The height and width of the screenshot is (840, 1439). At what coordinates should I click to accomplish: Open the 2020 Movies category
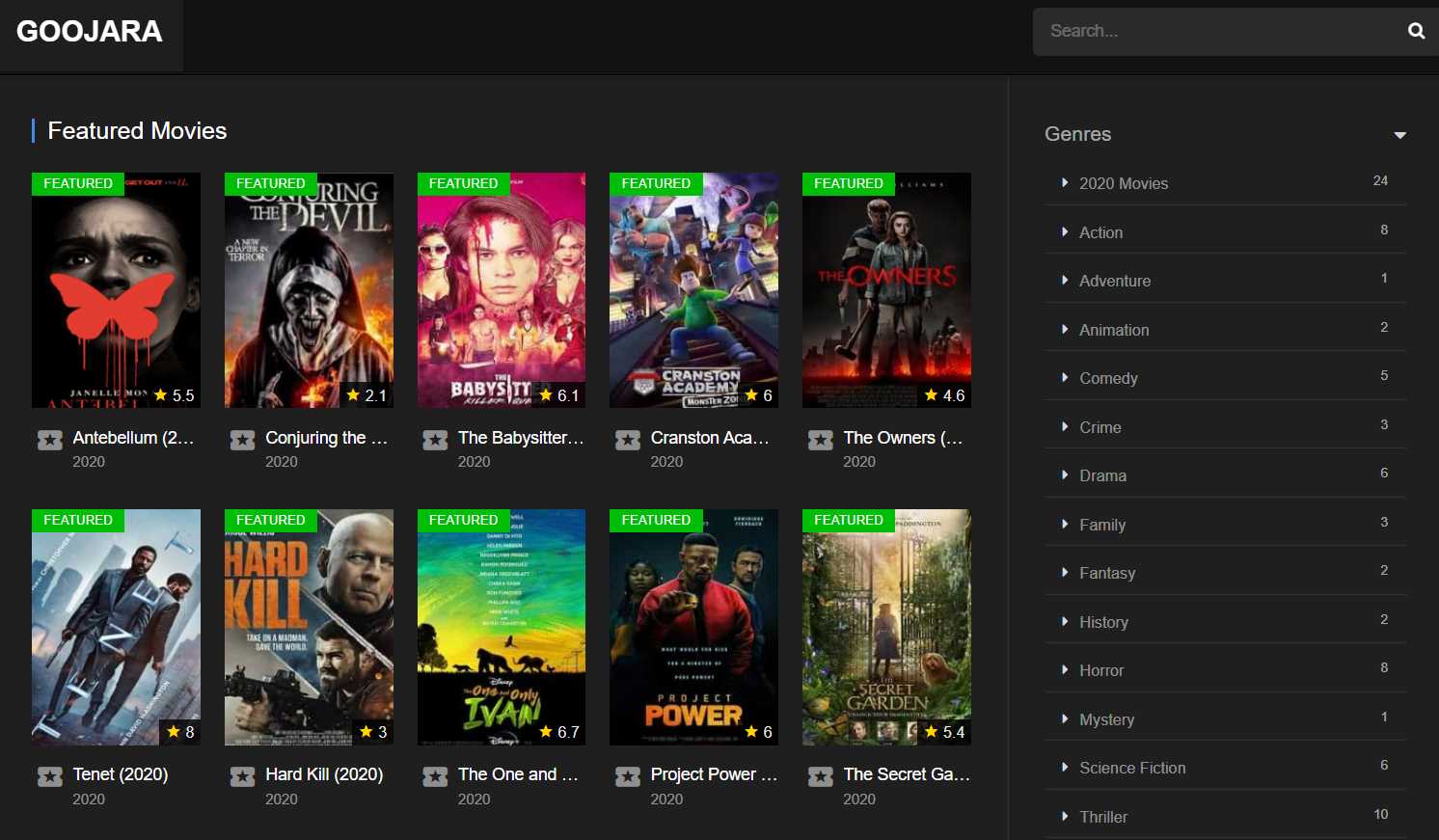point(1124,183)
